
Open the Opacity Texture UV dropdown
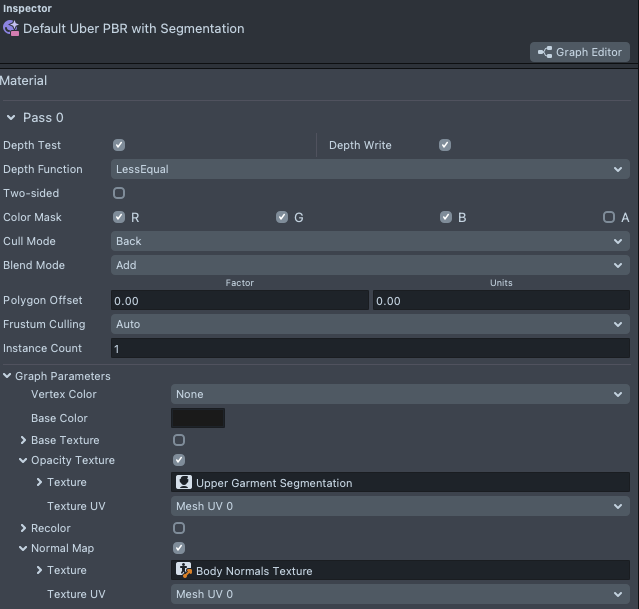coord(400,506)
